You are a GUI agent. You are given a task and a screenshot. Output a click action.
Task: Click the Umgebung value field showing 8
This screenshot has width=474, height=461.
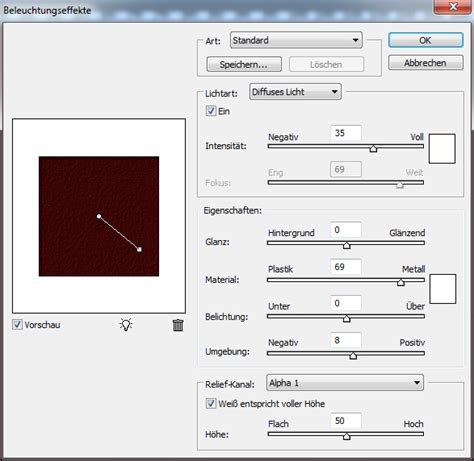[346, 340]
